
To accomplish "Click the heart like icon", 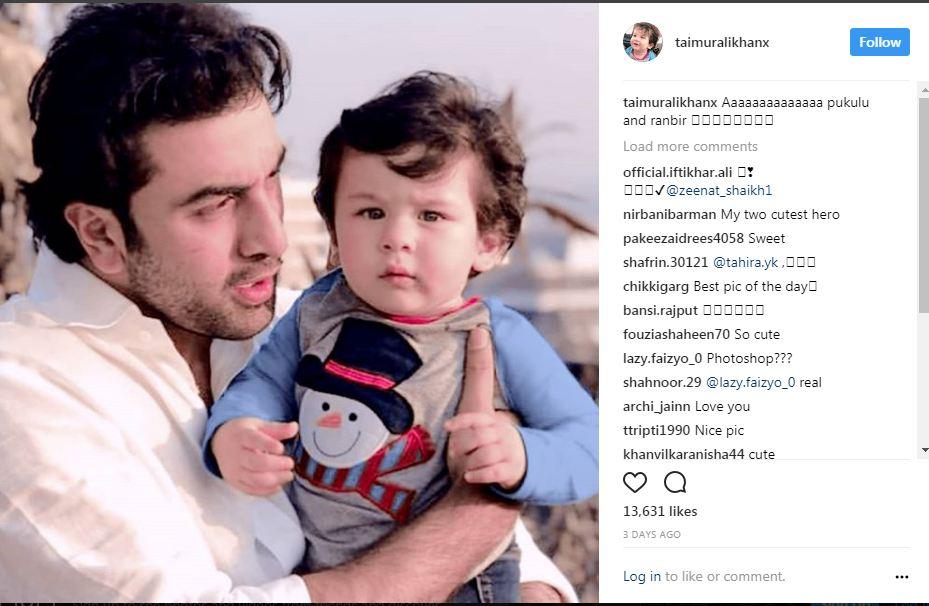I will click(635, 482).
